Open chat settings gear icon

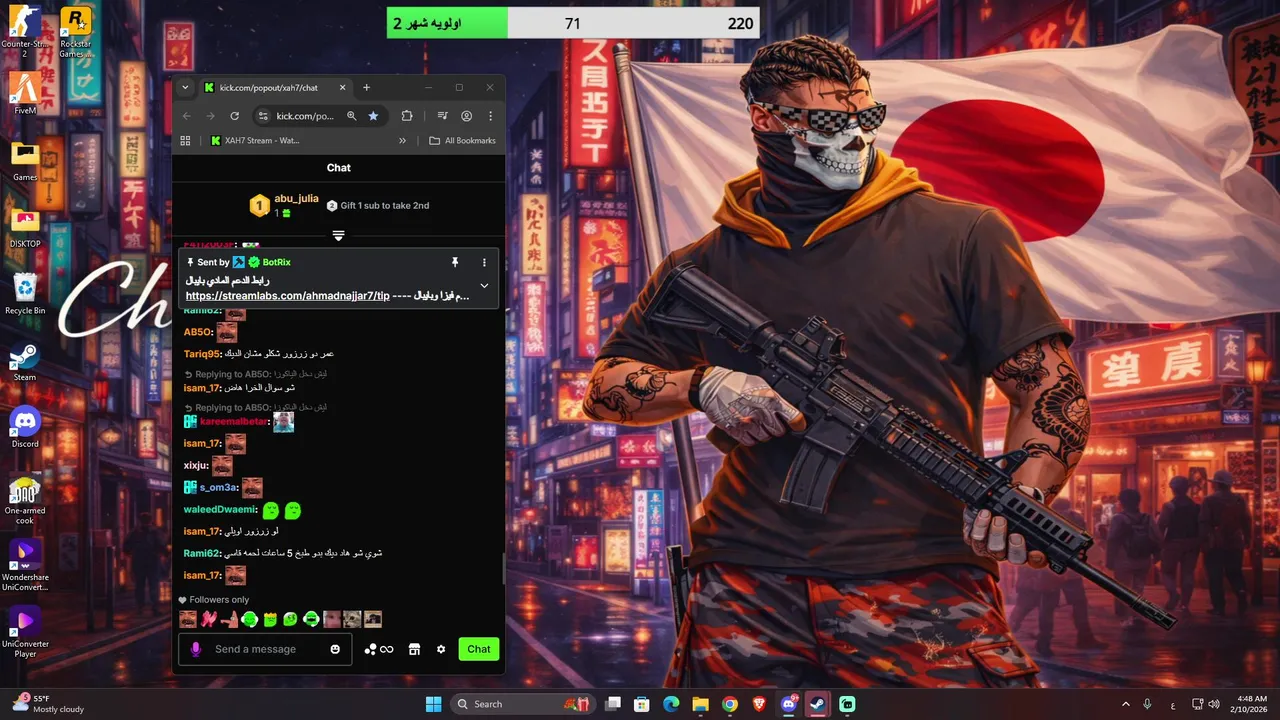441,649
